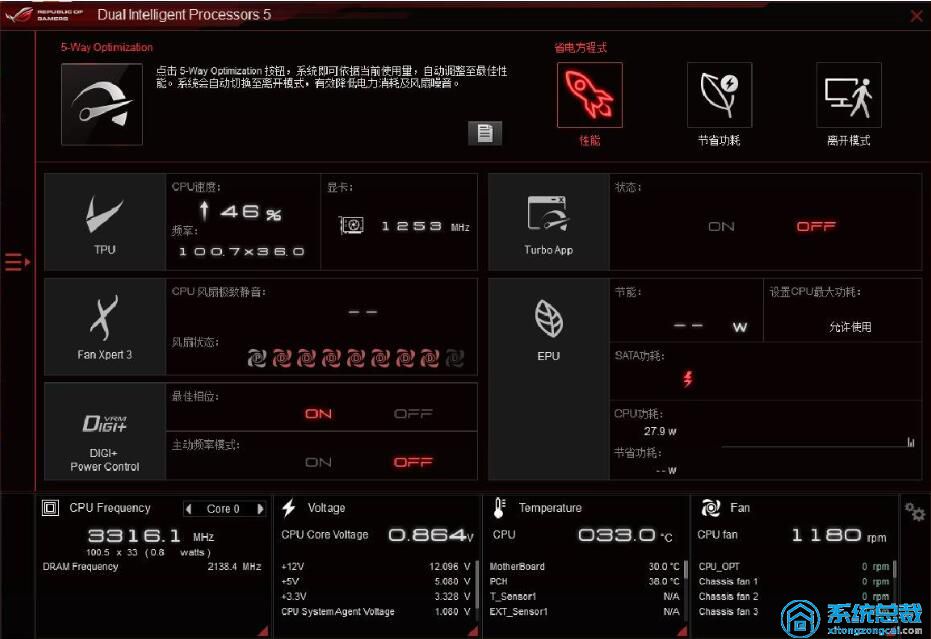
Task: Click the MotherBoard temperature row
Action: [x=584, y=567]
